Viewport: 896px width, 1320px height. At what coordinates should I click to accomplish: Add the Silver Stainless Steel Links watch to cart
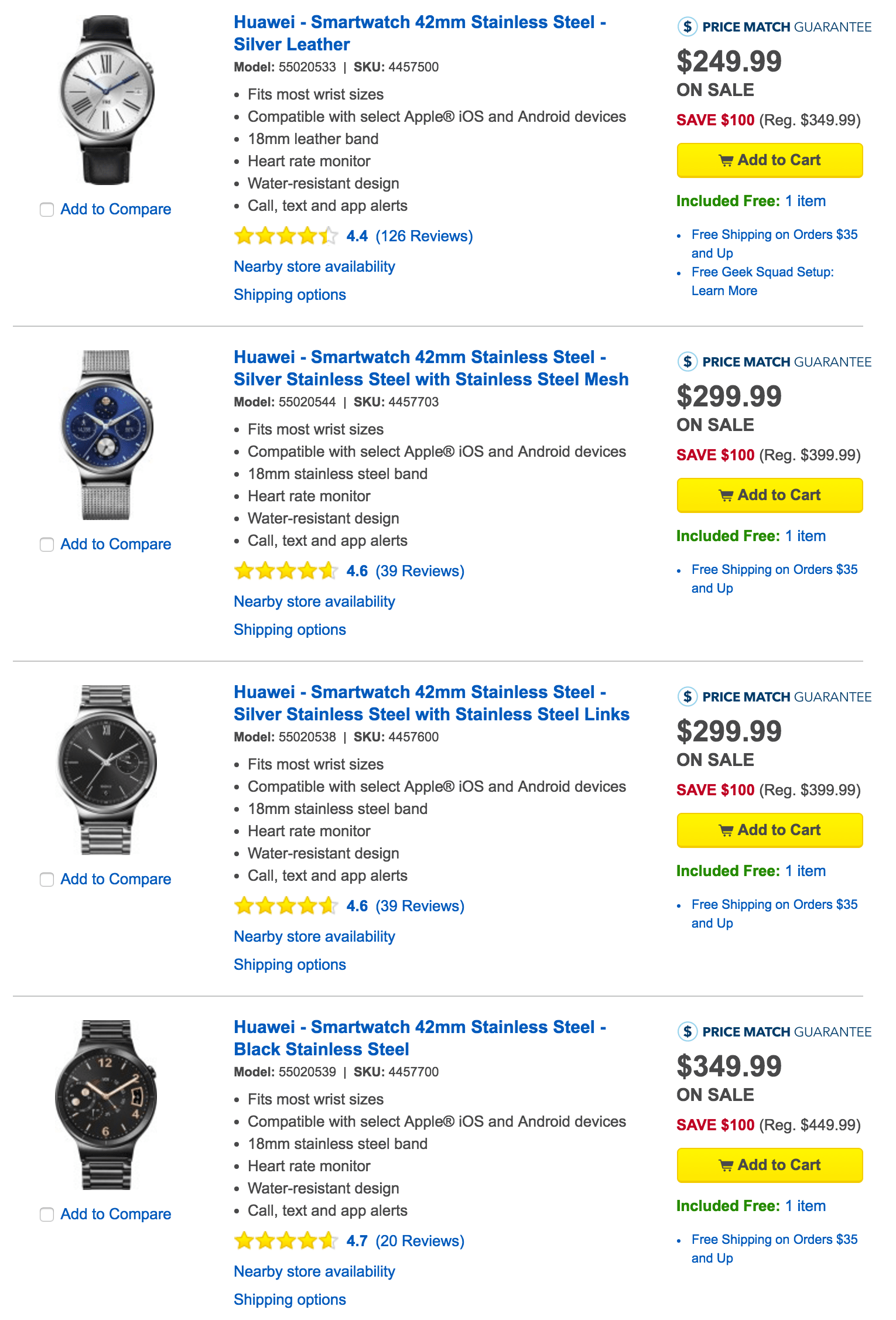pos(769,830)
